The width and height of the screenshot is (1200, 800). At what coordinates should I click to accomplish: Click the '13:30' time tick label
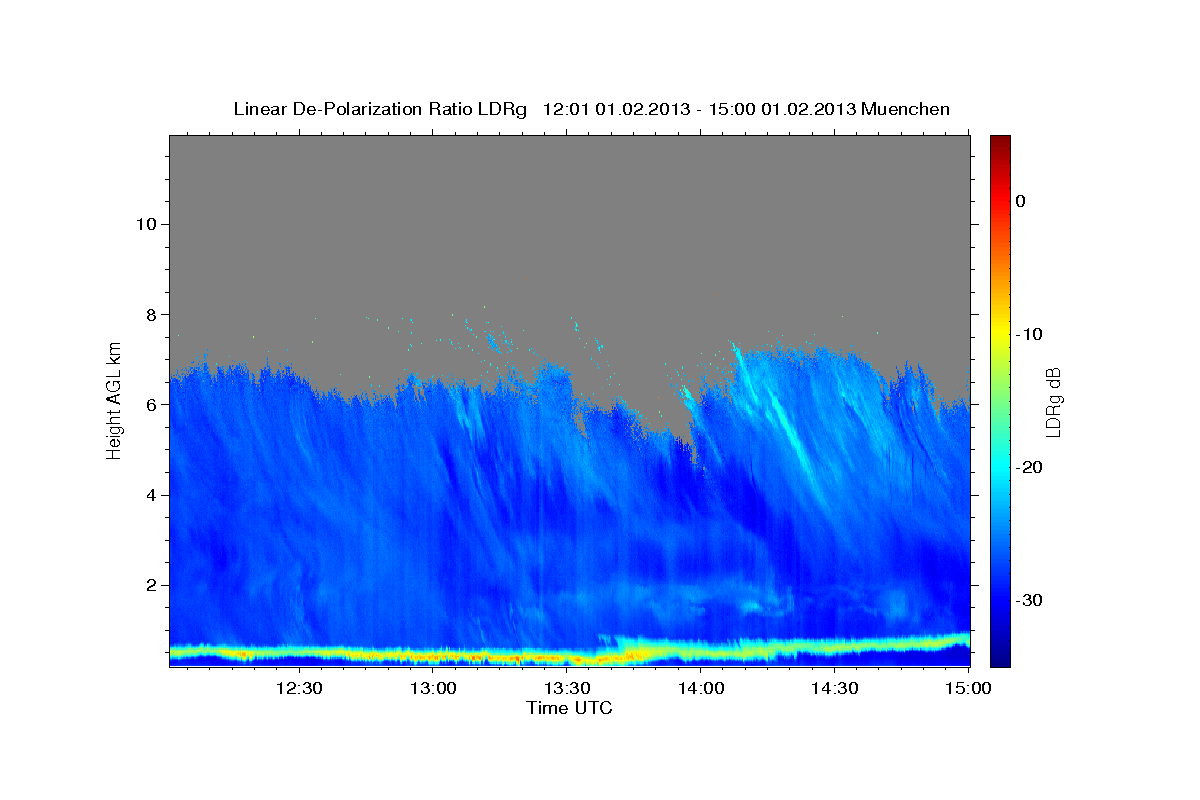click(567, 688)
